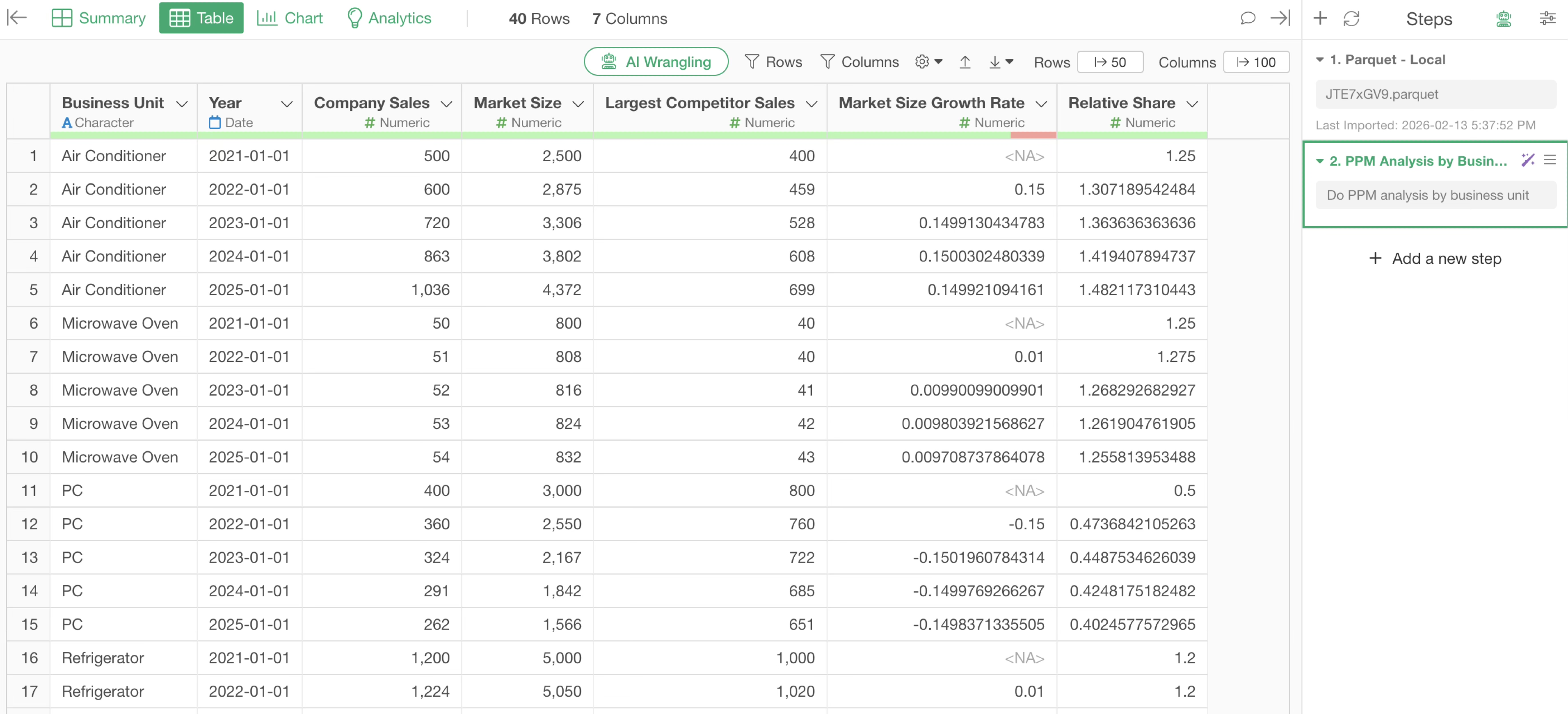
Task: Click the collapse right panel arrow icon
Action: coord(1280,18)
